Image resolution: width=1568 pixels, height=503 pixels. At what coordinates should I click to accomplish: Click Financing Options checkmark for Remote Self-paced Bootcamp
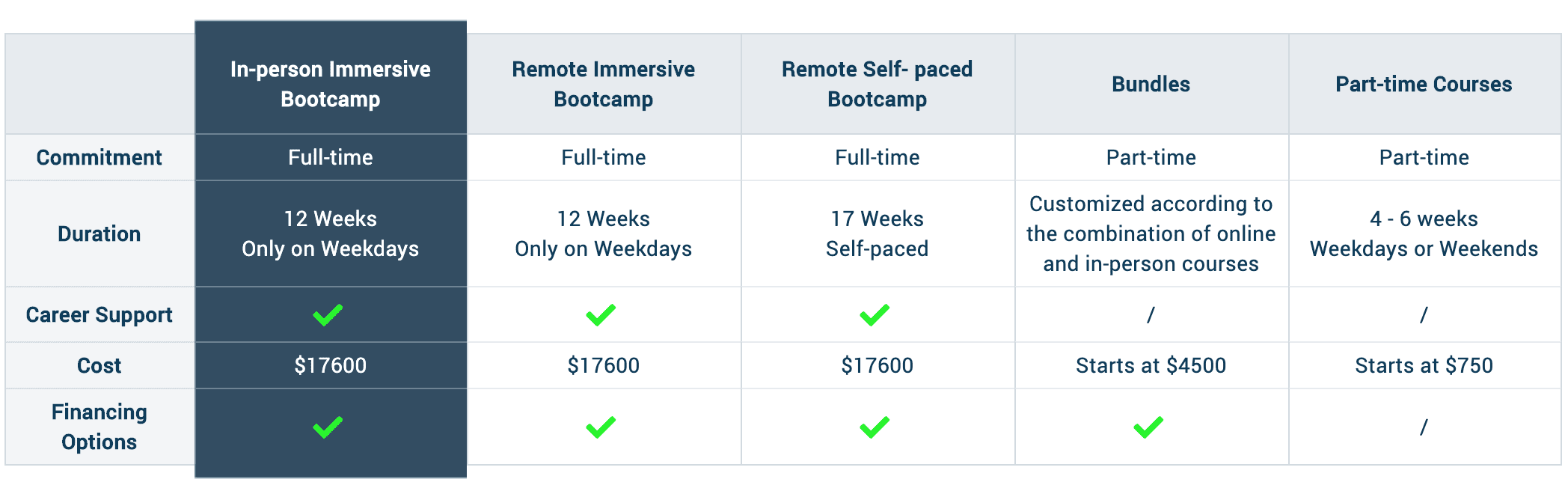875,427
